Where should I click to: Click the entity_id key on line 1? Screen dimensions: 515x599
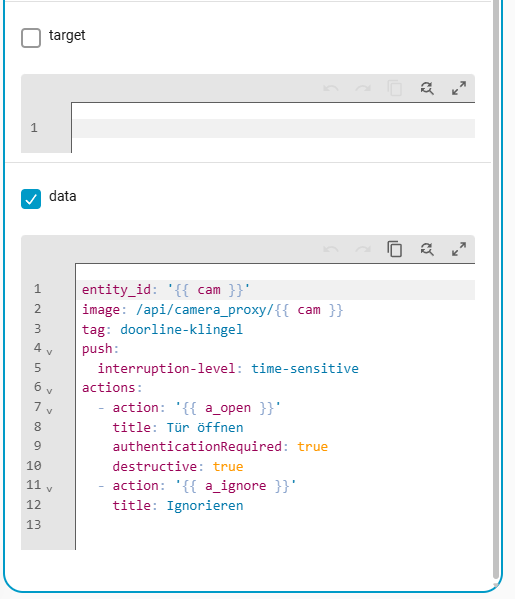[117, 290]
